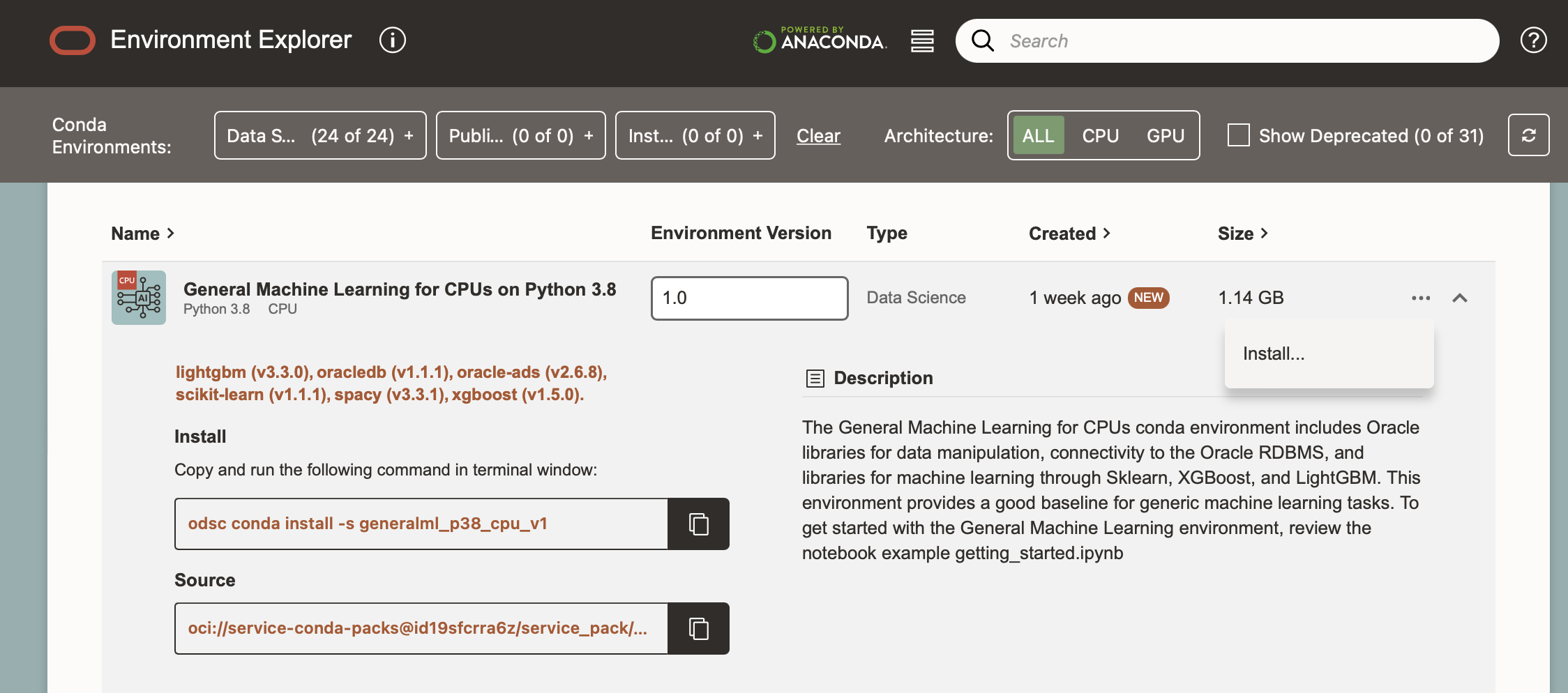Click the Clear filters link
Screen dimensions: 1568x693
pos(818,136)
